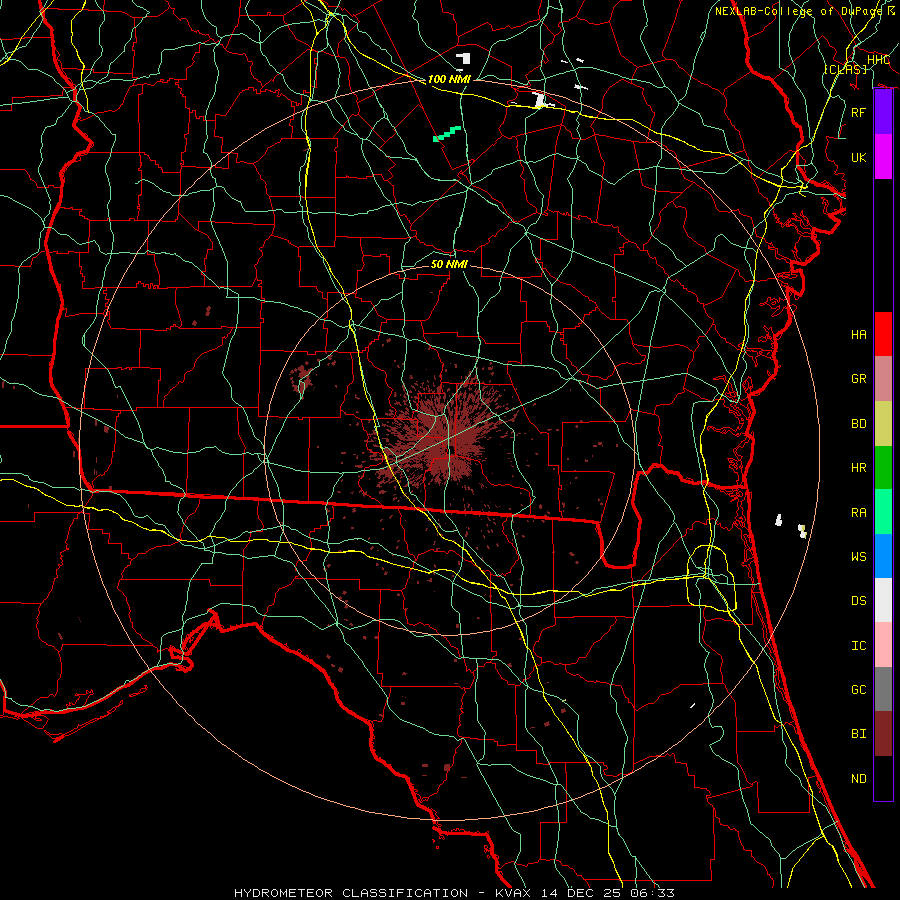Click the 'ND' legend label
900x900 pixels.
859,779
